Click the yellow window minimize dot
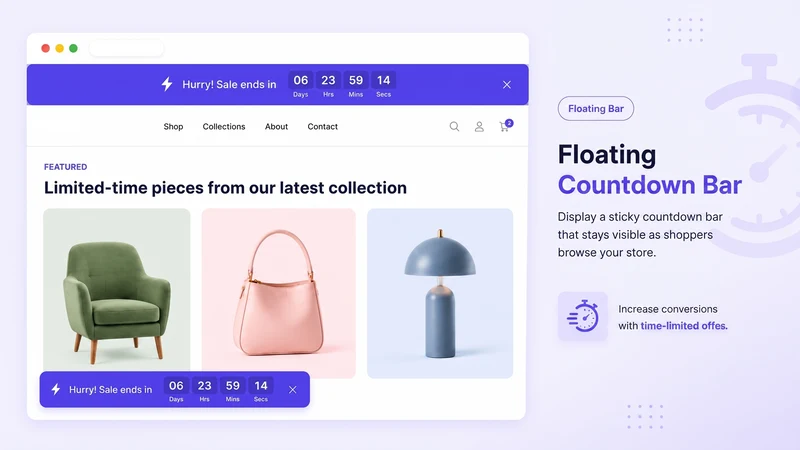This screenshot has width=800, height=450. [60, 48]
